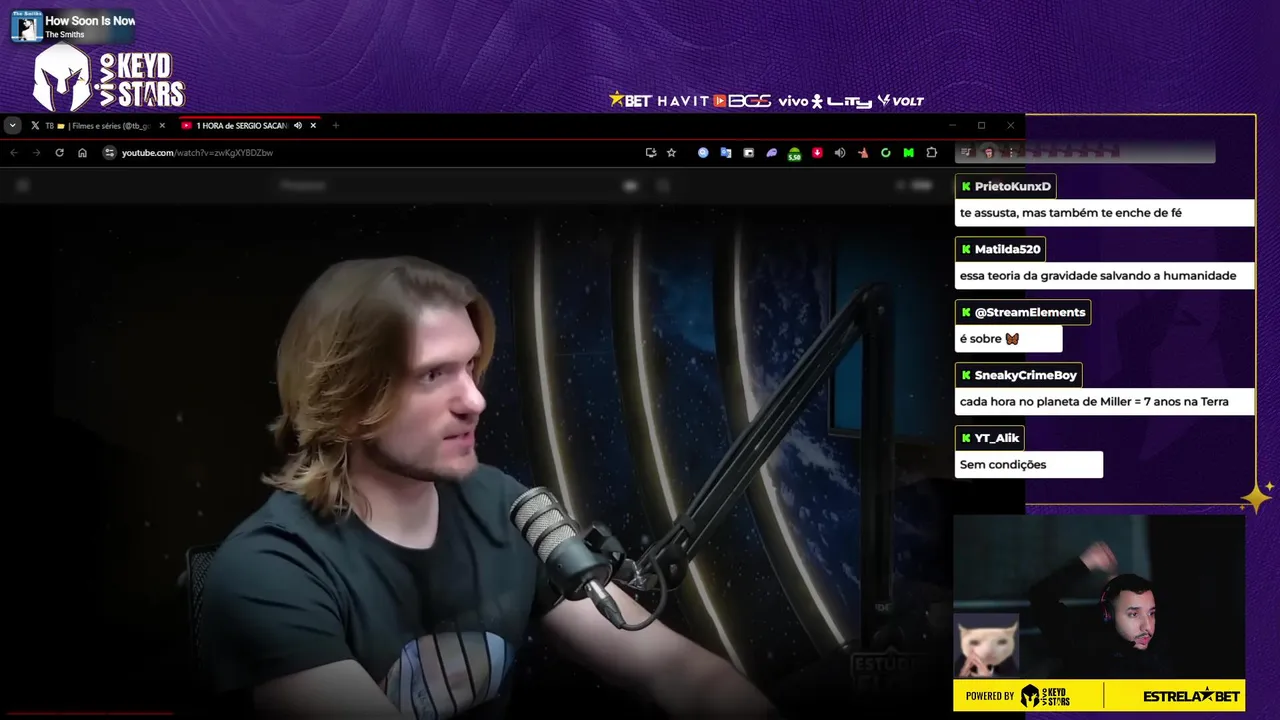Open the orange hand extension icon
This screenshot has width=1280, height=720.
point(863,153)
